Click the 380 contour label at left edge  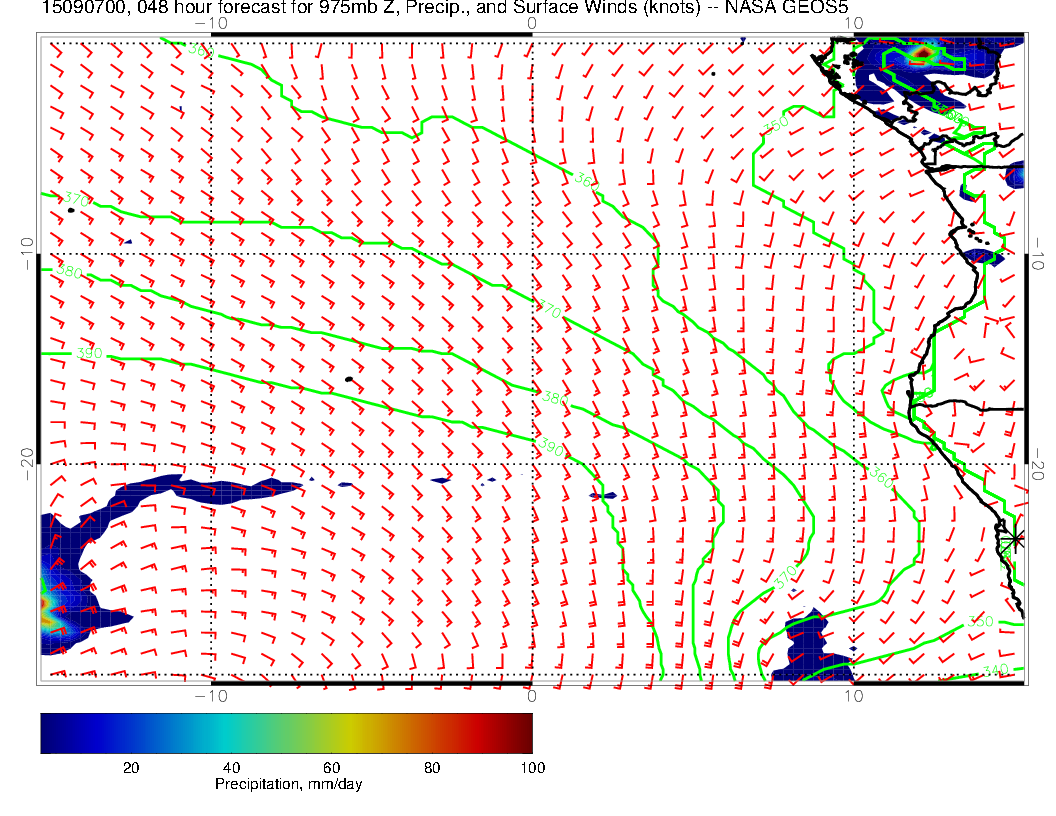point(70,271)
